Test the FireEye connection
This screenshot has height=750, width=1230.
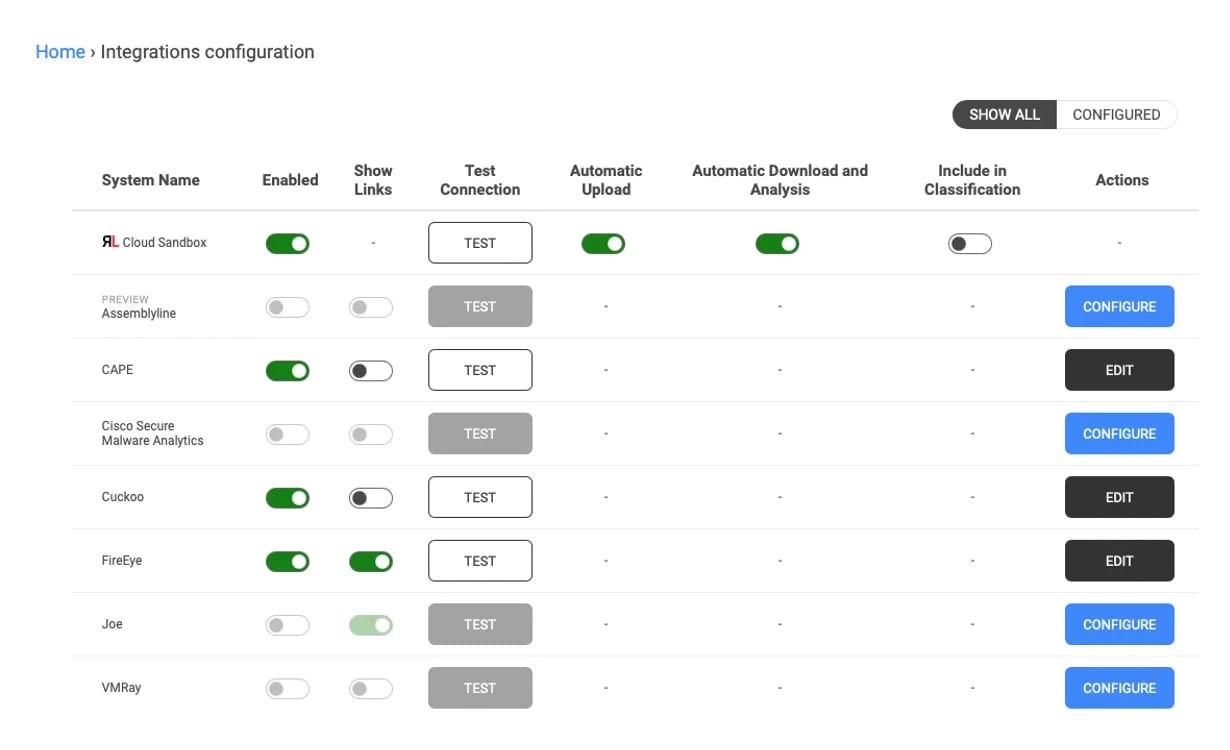tap(480, 561)
